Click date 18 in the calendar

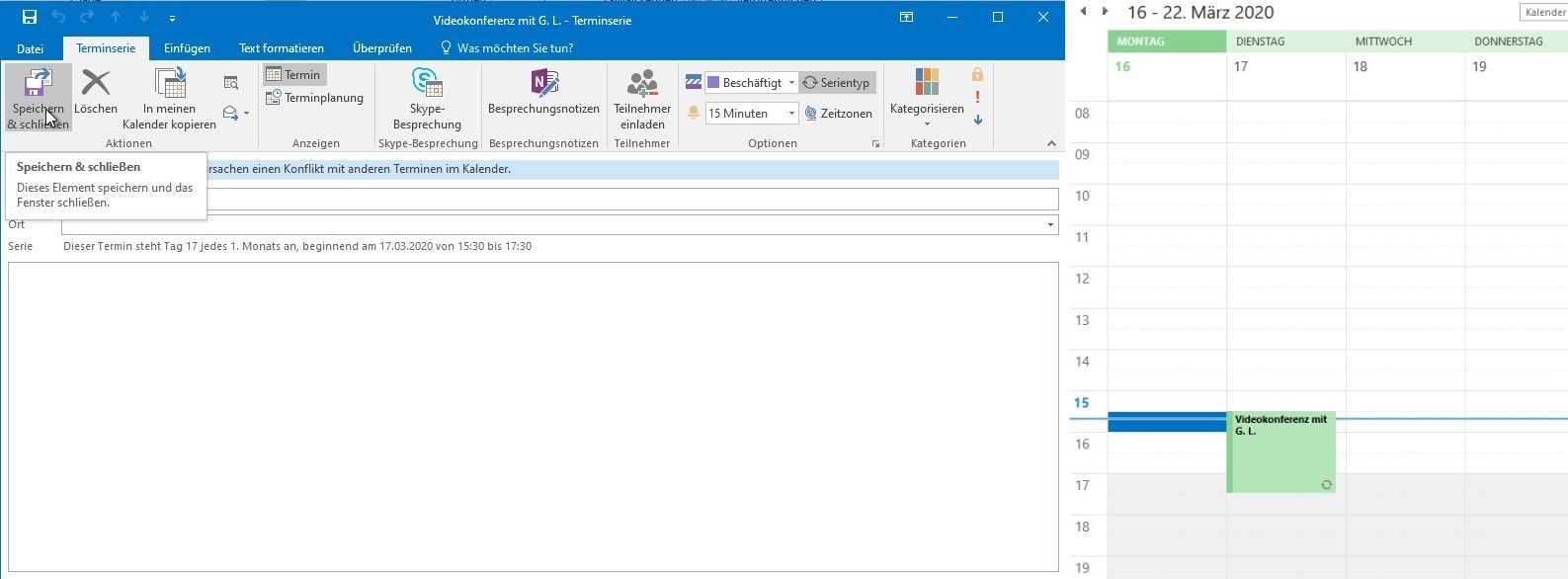(x=1361, y=66)
